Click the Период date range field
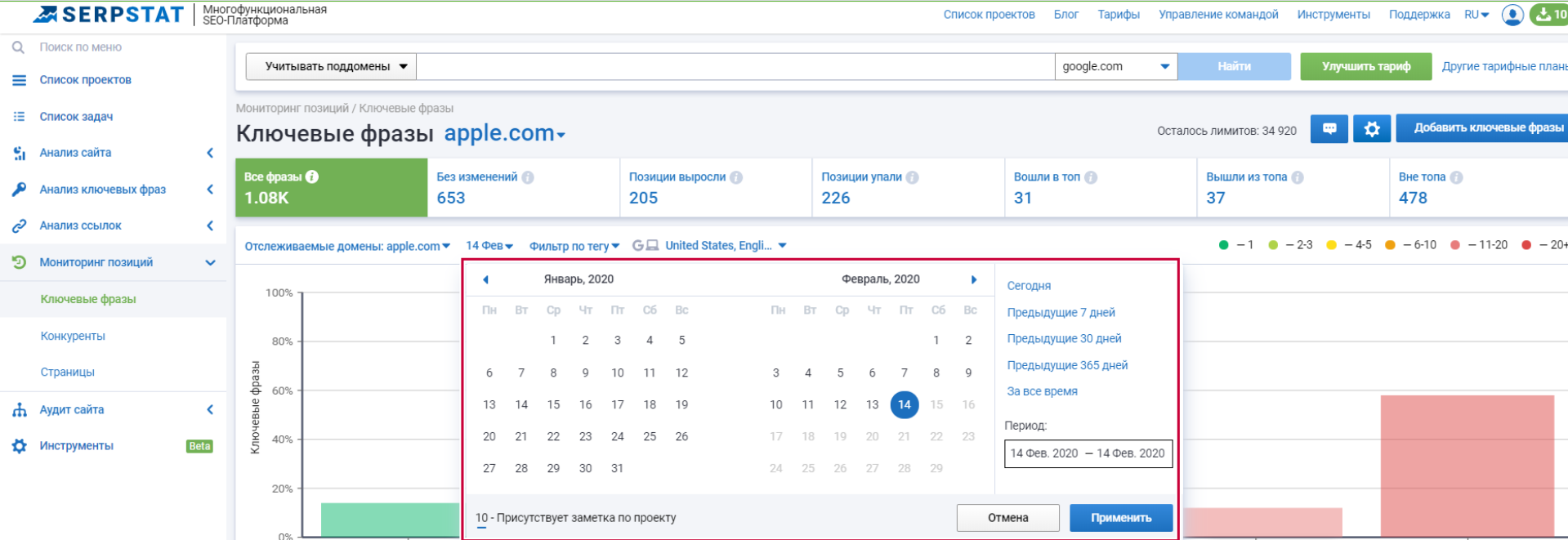The width and height of the screenshot is (1568, 540). (1088, 453)
